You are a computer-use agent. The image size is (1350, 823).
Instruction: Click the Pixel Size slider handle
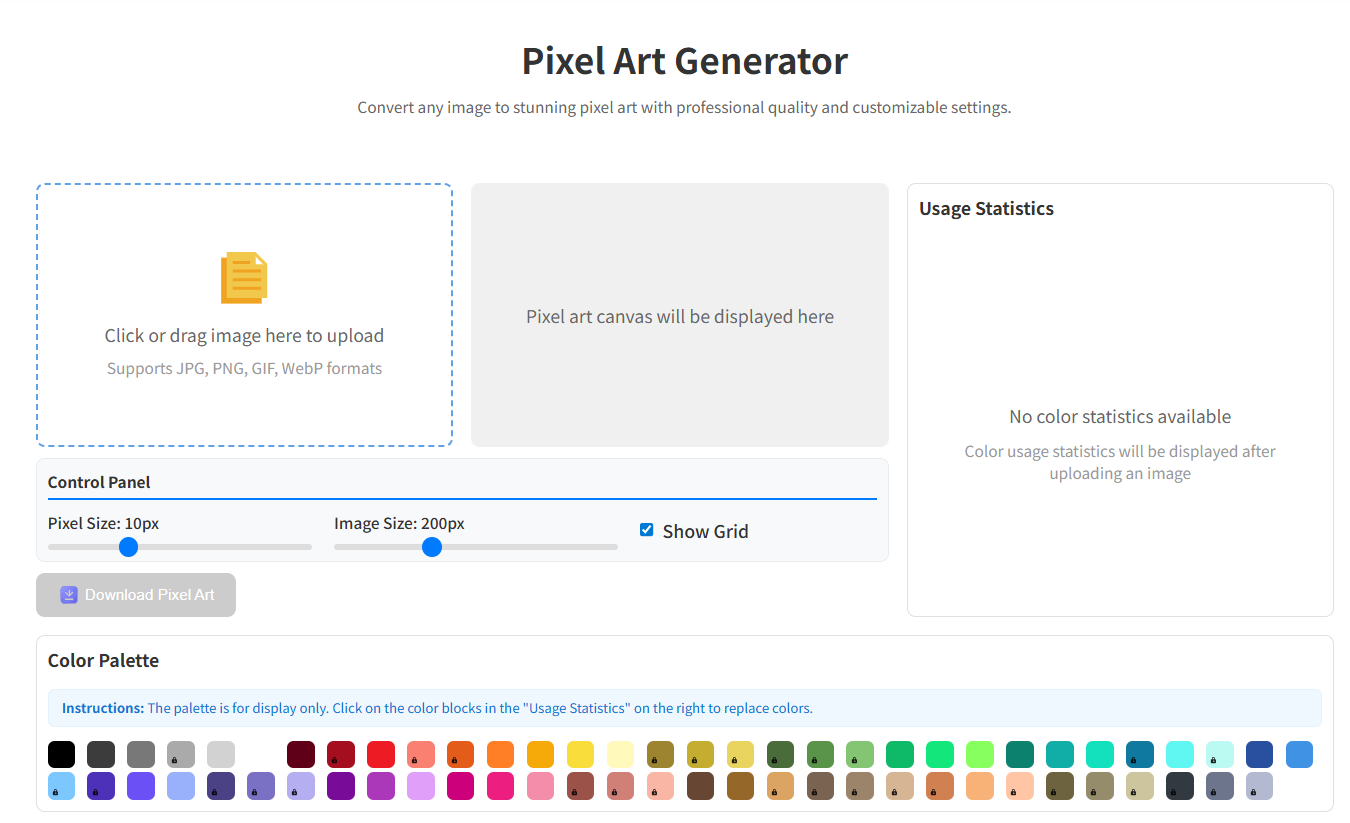tap(128, 547)
